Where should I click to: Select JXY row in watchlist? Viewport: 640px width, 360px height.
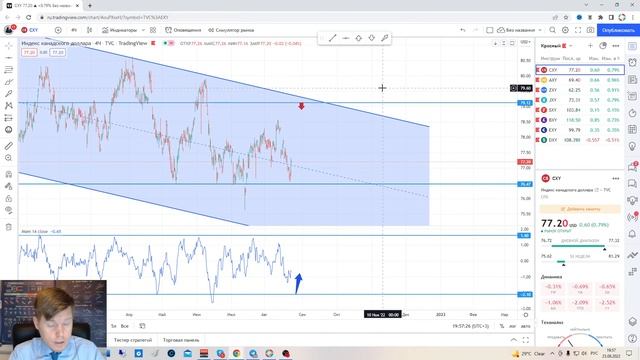pyautogui.click(x=580, y=100)
